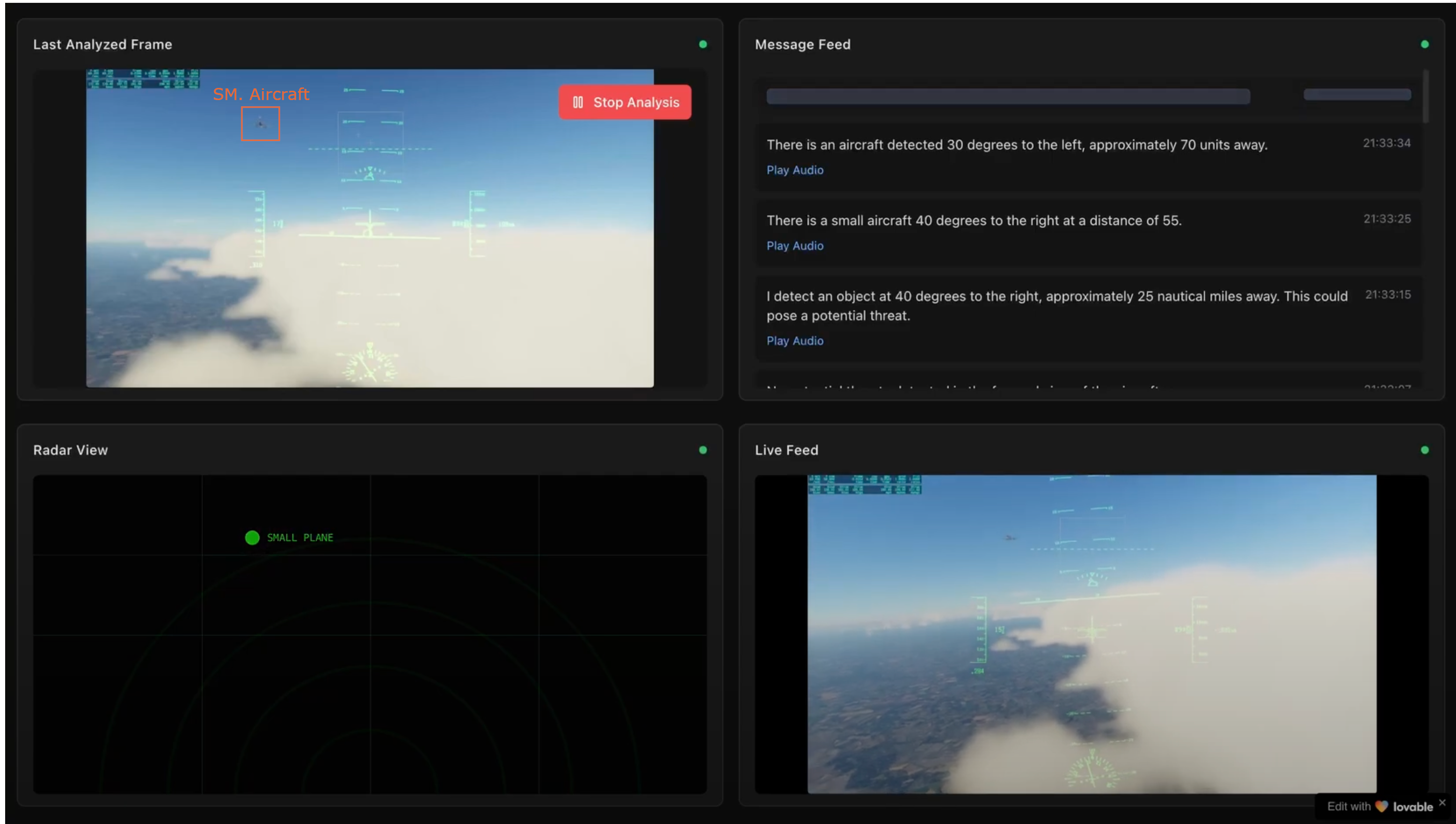Click the Live Feed video thumbnail
Image resolution: width=1456 pixels, height=824 pixels.
point(1092,634)
